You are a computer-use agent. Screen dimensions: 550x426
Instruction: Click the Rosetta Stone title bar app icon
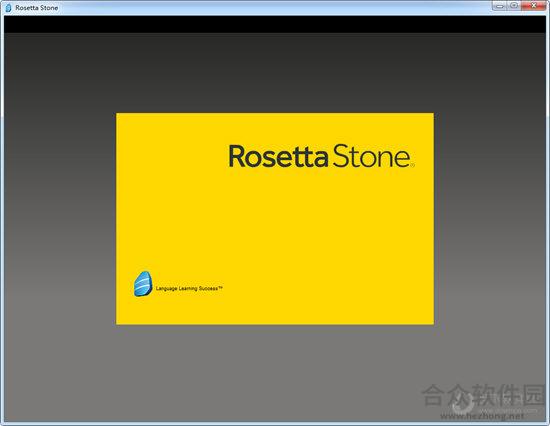coord(8,8)
